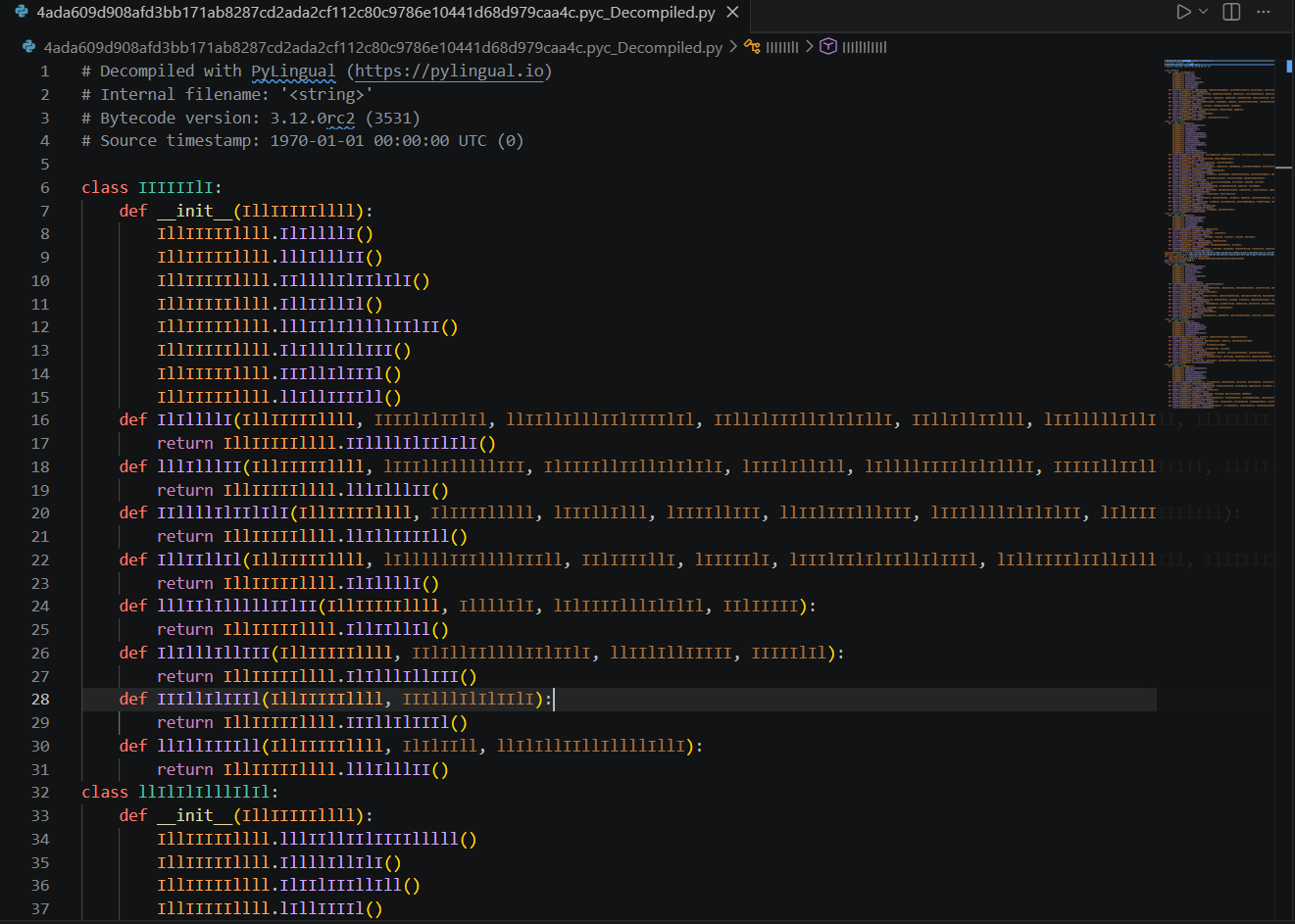Viewport: 1295px width, 924px height.
Task: Place cursor on return keyword of line 23
Action: click(x=185, y=583)
